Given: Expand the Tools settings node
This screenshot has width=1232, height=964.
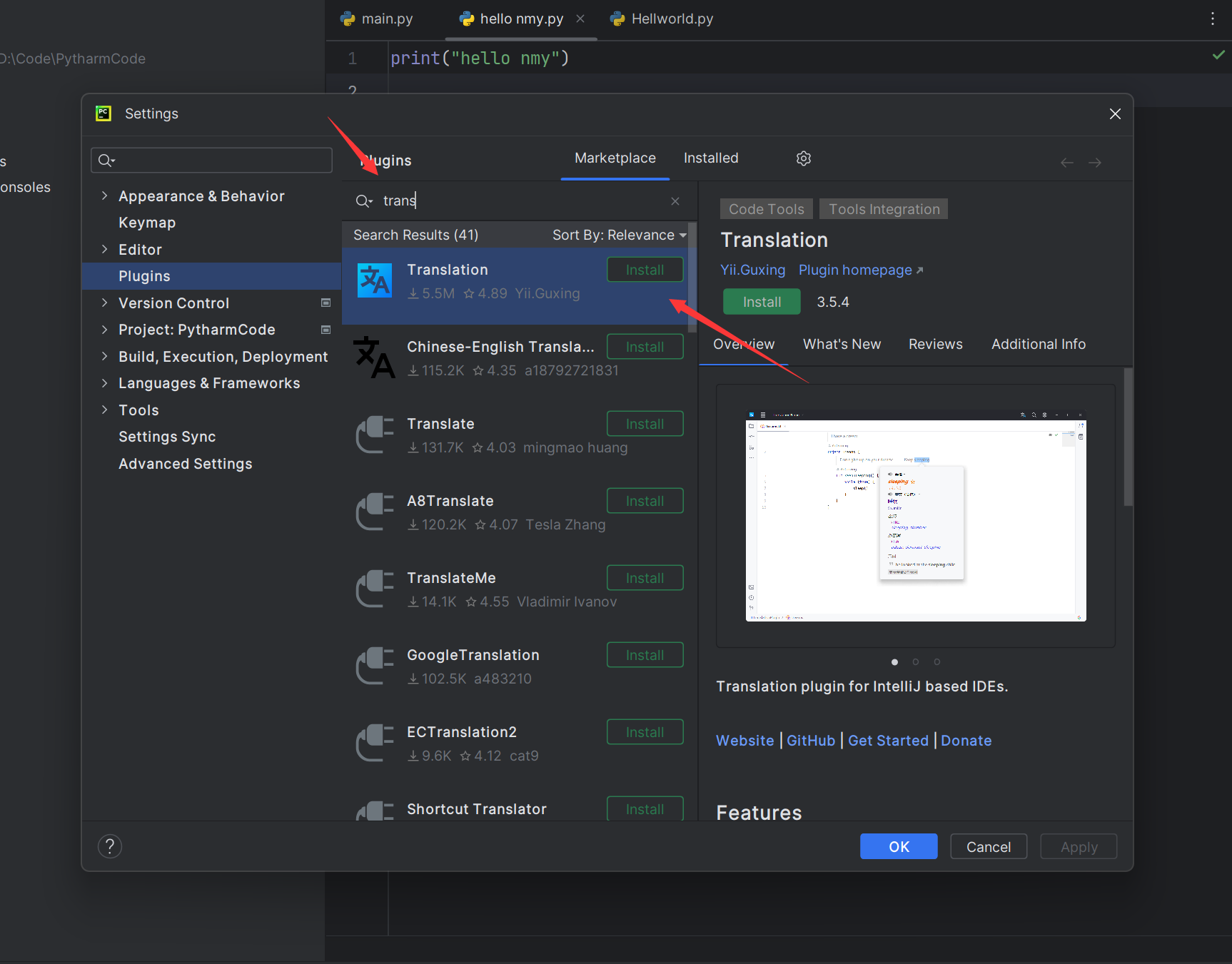Looking at the screenshot, I should (x=105, y=410).
